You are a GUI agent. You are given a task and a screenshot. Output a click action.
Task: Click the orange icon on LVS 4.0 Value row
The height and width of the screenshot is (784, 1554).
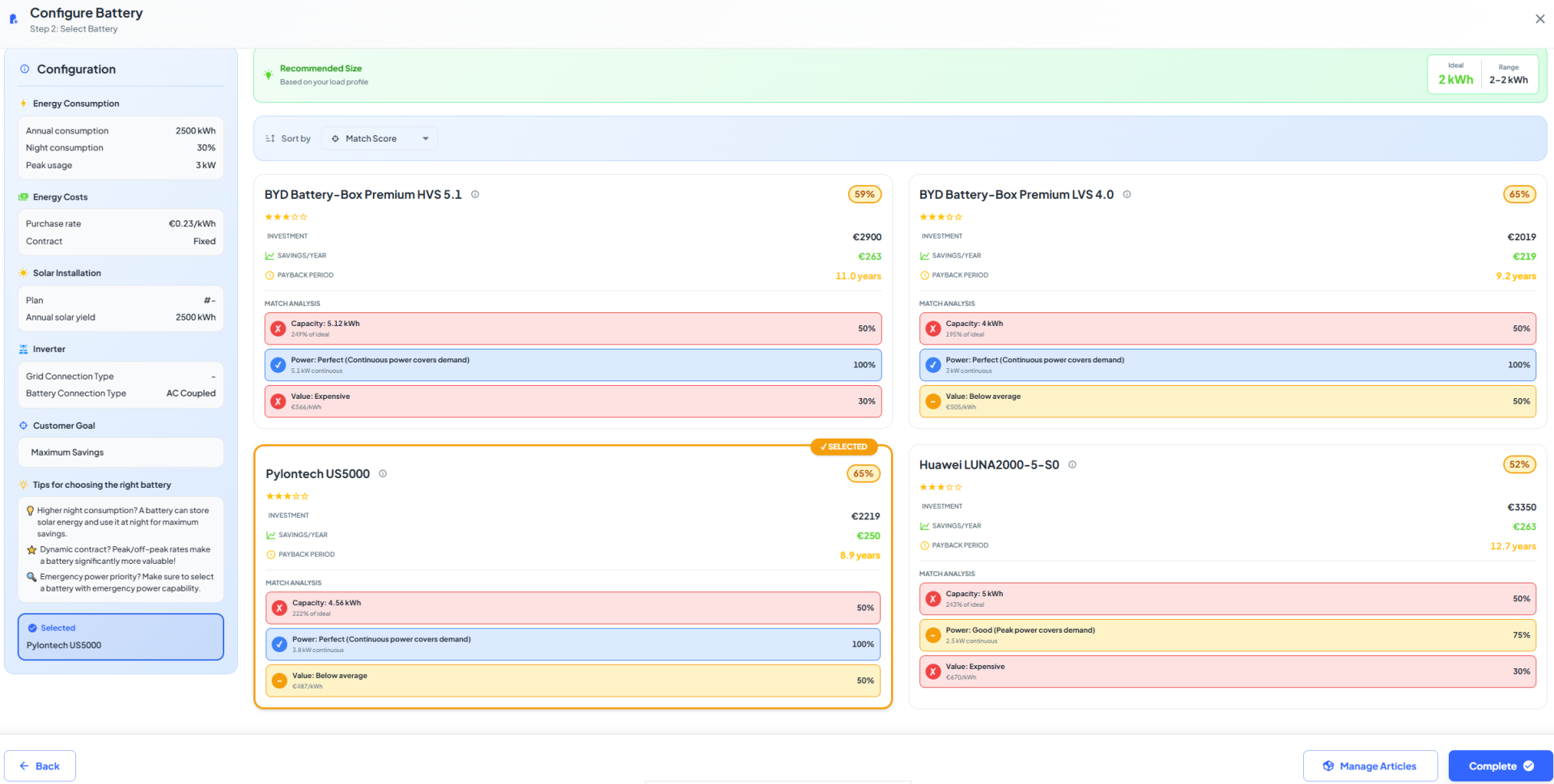[x=933, y=401]
